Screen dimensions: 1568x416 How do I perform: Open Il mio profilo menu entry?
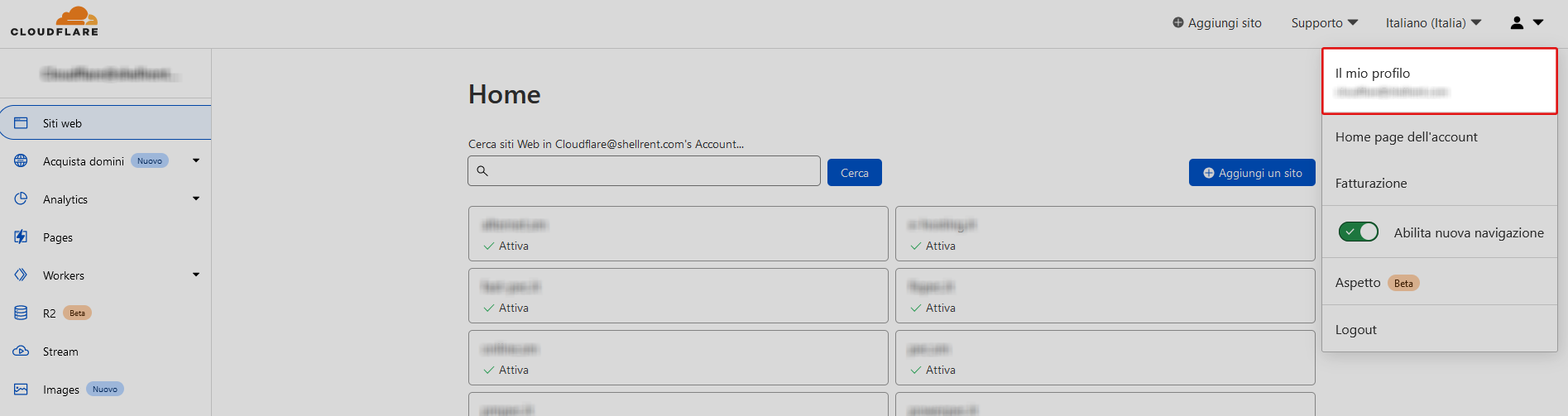1440,81
